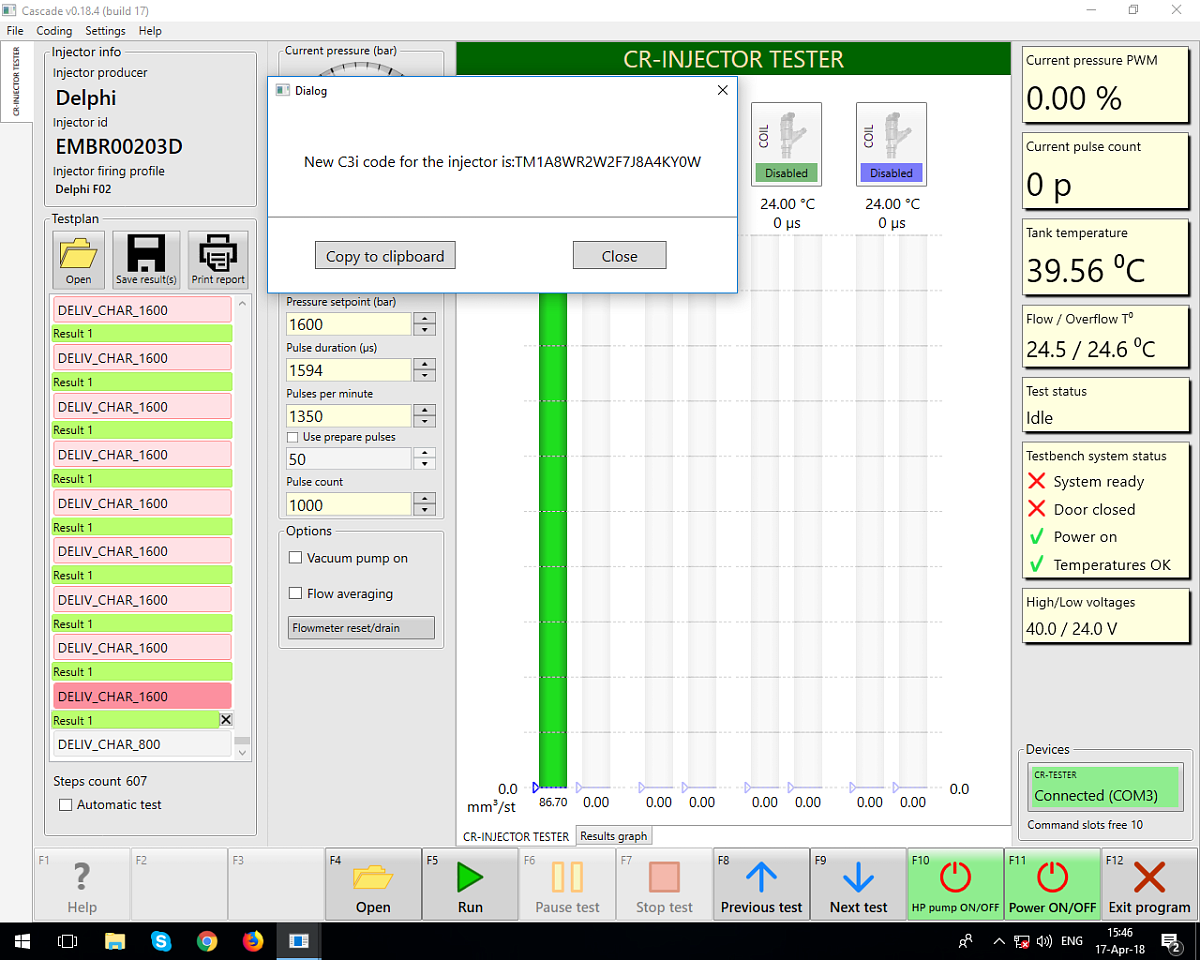Viewport: 1200px width, 960px height.
Task: Open a testplan with the folder icon
Action: click(79, 260)
